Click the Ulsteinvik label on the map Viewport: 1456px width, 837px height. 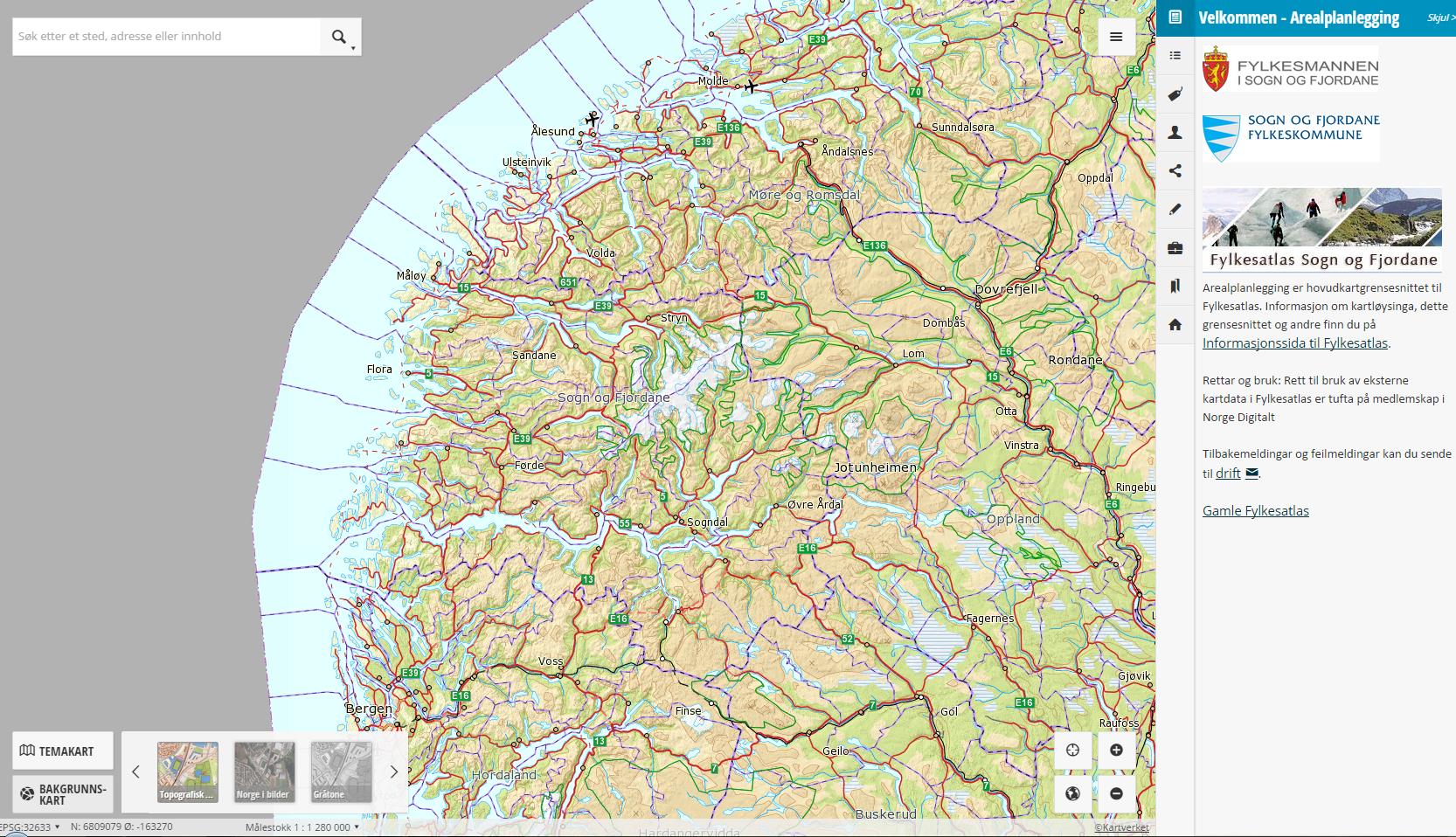[527, 163]
